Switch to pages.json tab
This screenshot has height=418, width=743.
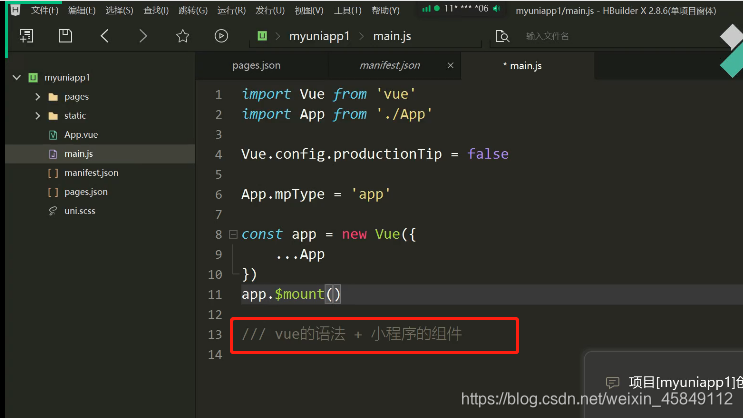tap(256, 65)
